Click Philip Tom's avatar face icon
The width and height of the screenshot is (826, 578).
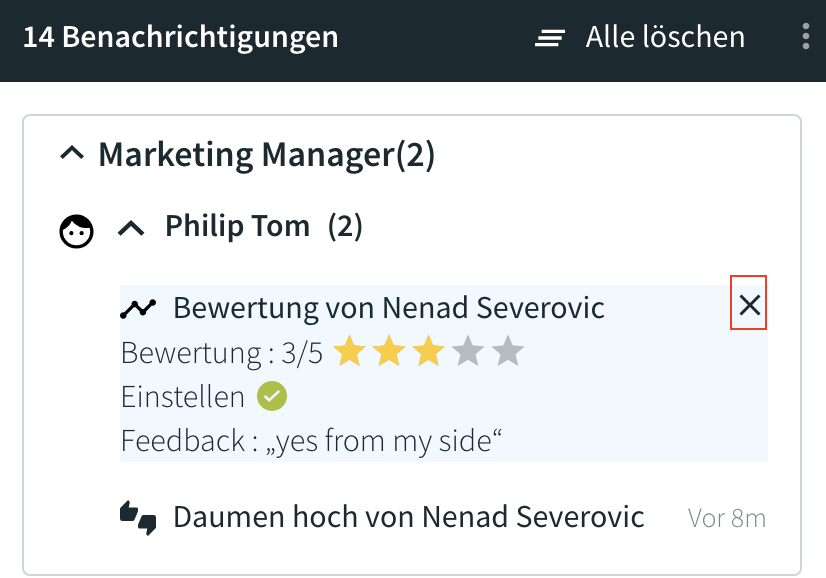tap(76, 231)
